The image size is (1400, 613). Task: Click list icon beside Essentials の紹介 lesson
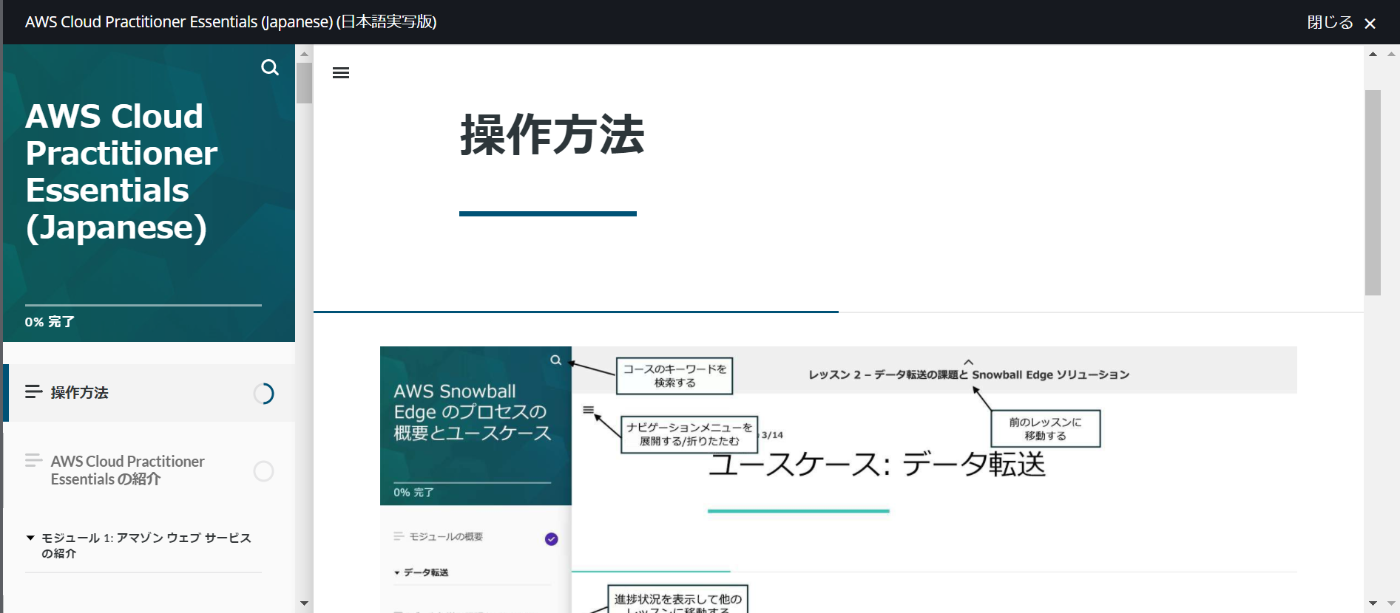(x=34, y=460)
